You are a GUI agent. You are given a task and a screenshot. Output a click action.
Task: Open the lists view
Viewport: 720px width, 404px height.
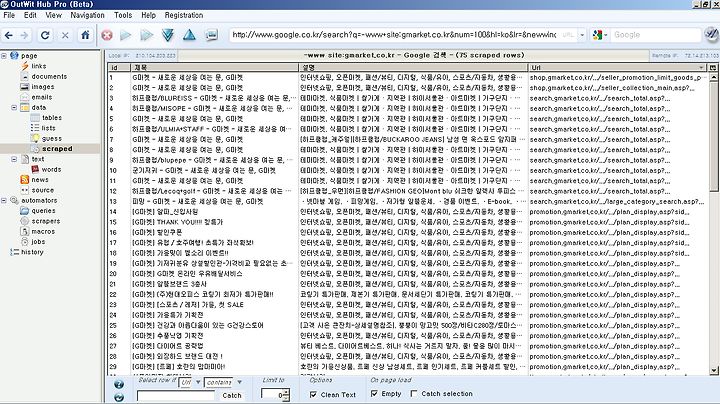click(x=48, y=128)
